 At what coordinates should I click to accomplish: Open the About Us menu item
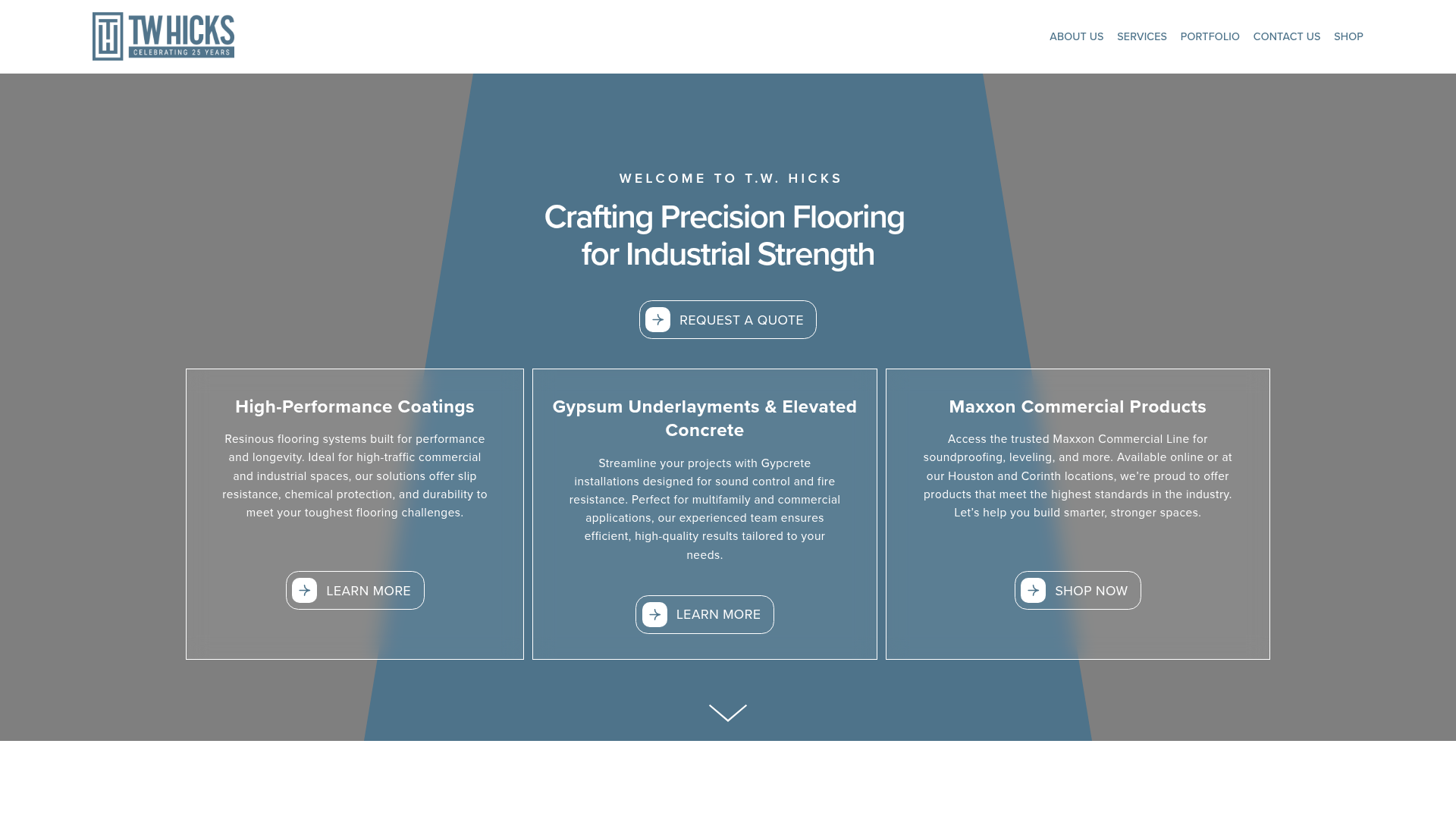point(1076,36)
